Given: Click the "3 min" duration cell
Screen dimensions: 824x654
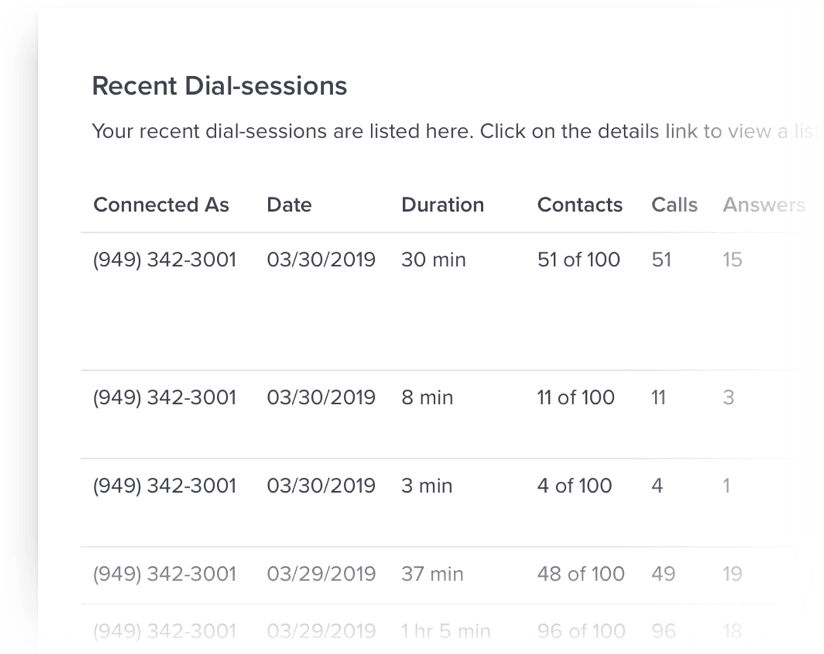Looking at the screenshot, I should (427, 486).
